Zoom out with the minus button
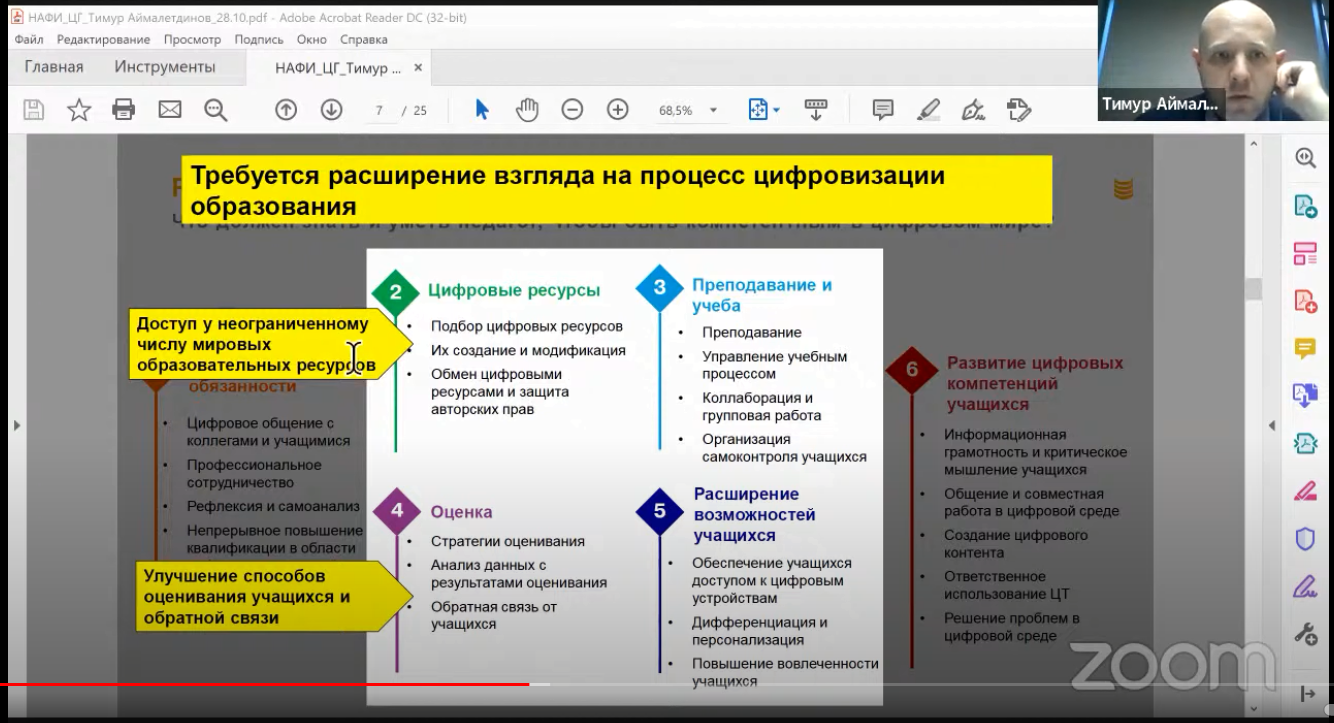 point(572,110)
